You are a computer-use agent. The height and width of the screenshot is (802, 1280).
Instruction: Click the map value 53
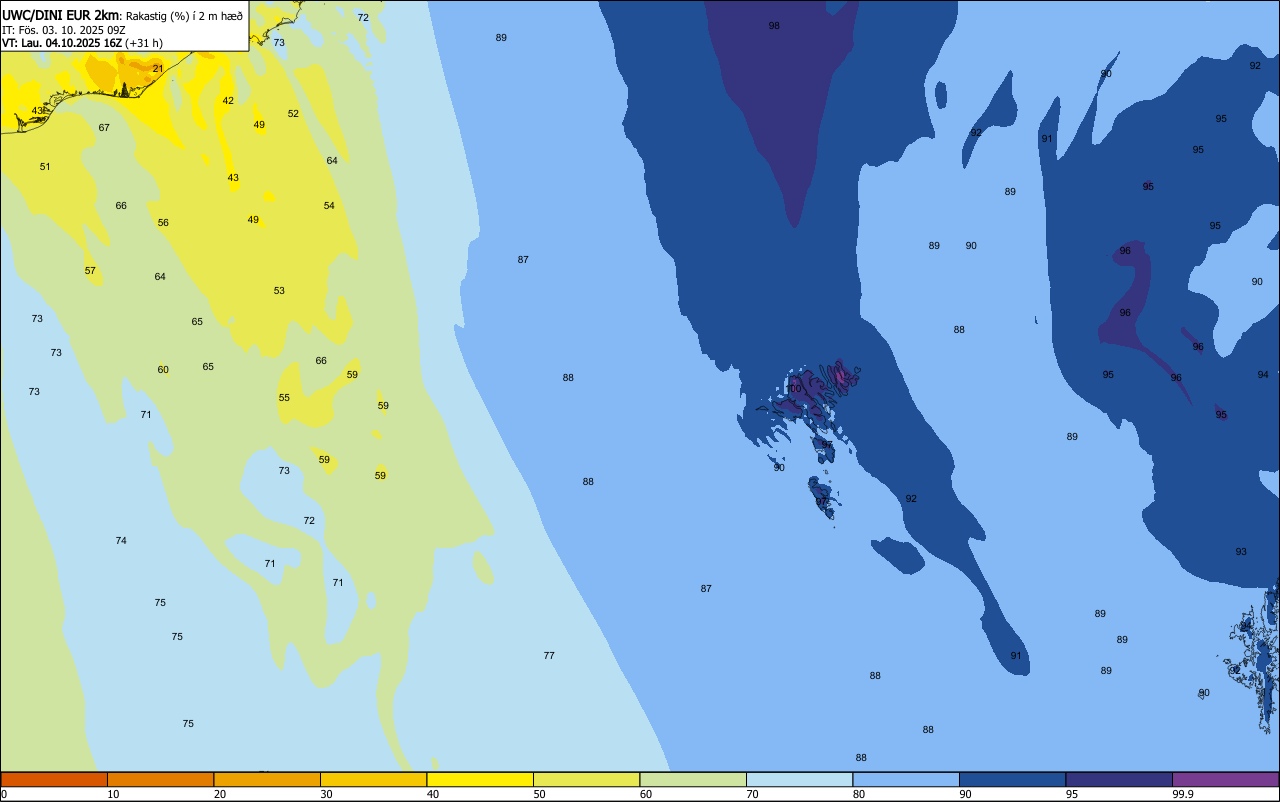[x=279, y=291]
